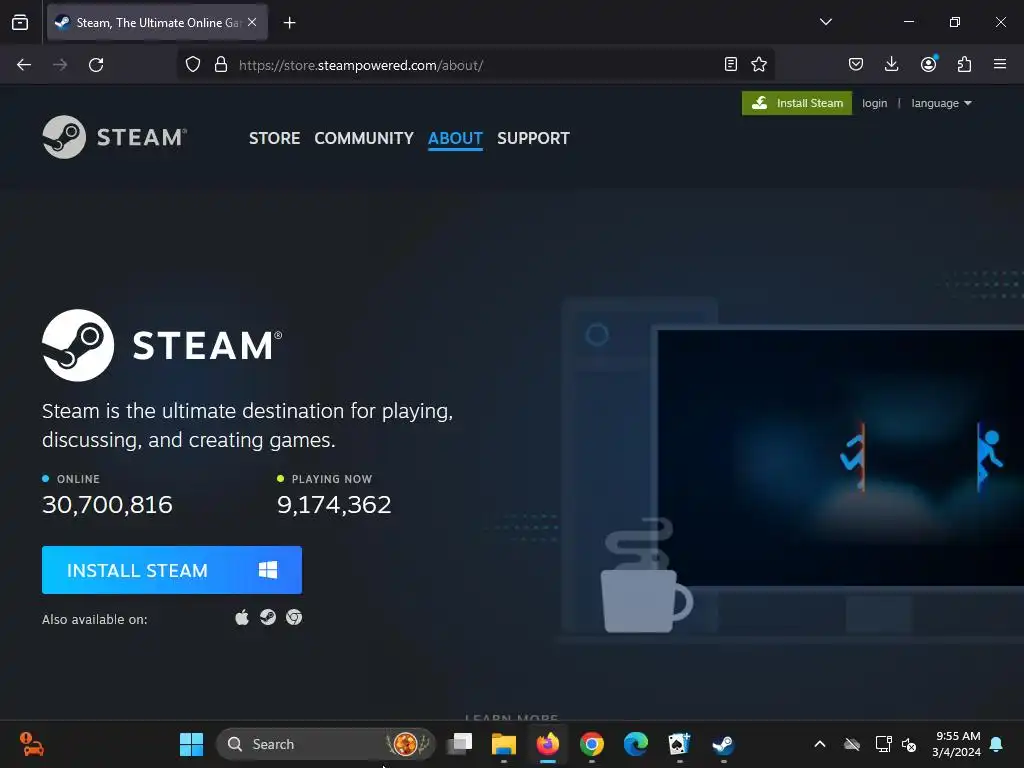
Task: Open the Firefox account icon
Action: coord(928,64)
